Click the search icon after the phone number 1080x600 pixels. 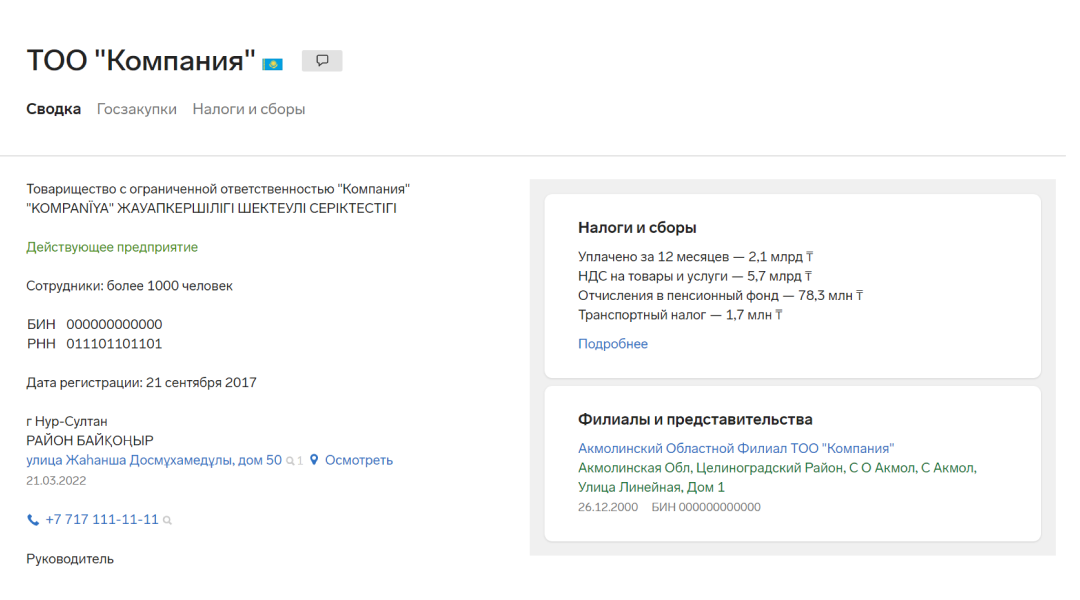pos(168,521)
